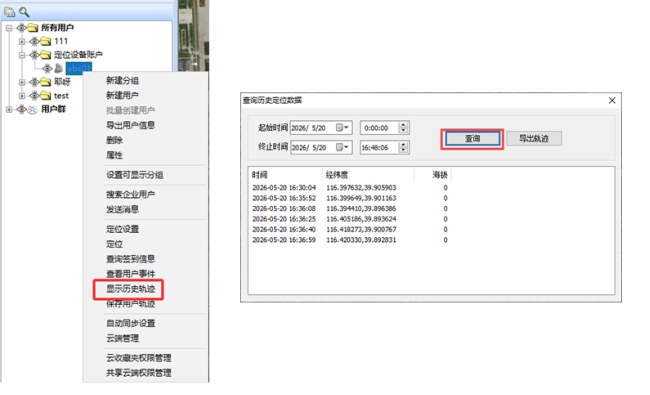Expand the test tree node
The image size is (650, 395).
[22, 96]
